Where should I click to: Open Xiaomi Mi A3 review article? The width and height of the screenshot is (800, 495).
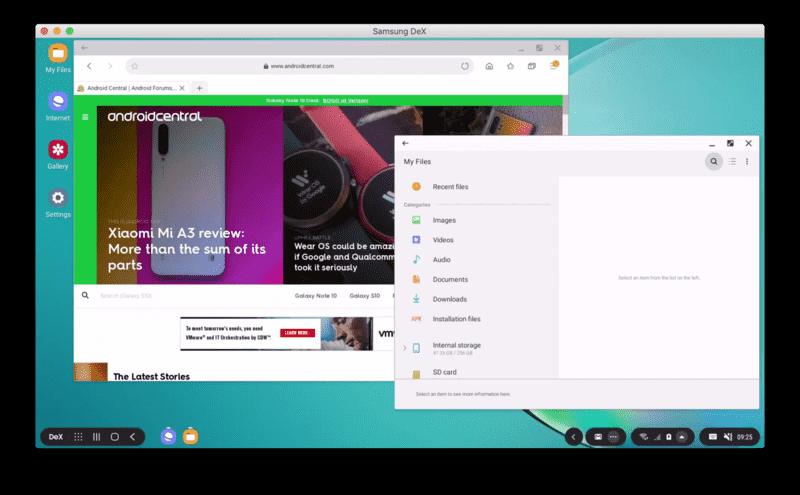pyautogui.click(x=187, y=249)
